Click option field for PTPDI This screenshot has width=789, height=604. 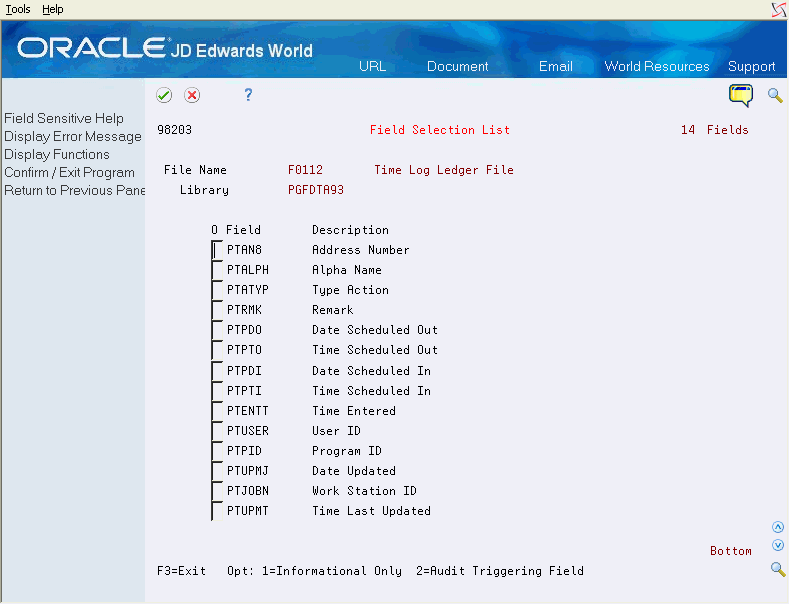[x=217, y=371]
